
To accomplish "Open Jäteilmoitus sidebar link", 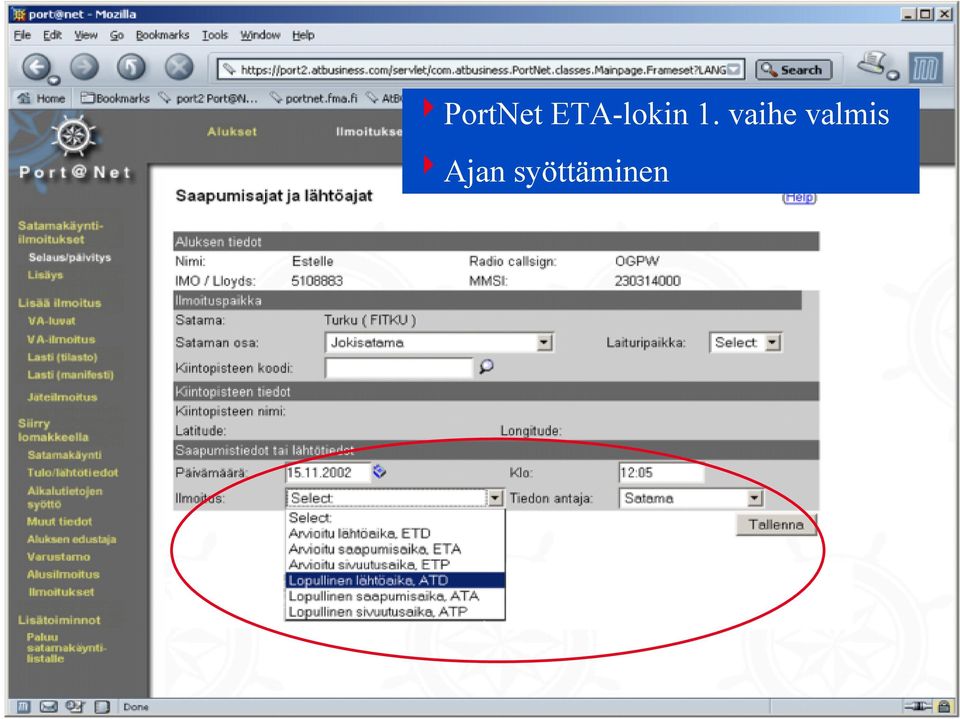I will [x=62, y=397].
